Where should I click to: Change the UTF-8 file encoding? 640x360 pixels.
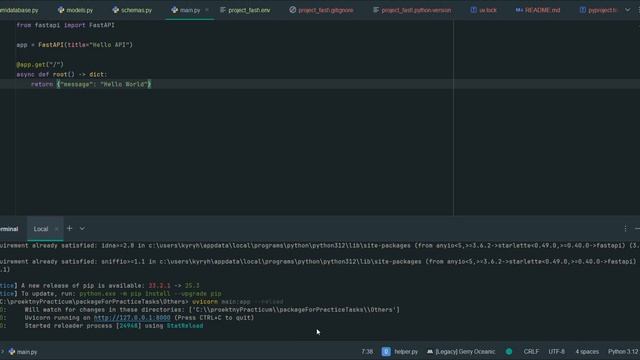click(557, 351)
